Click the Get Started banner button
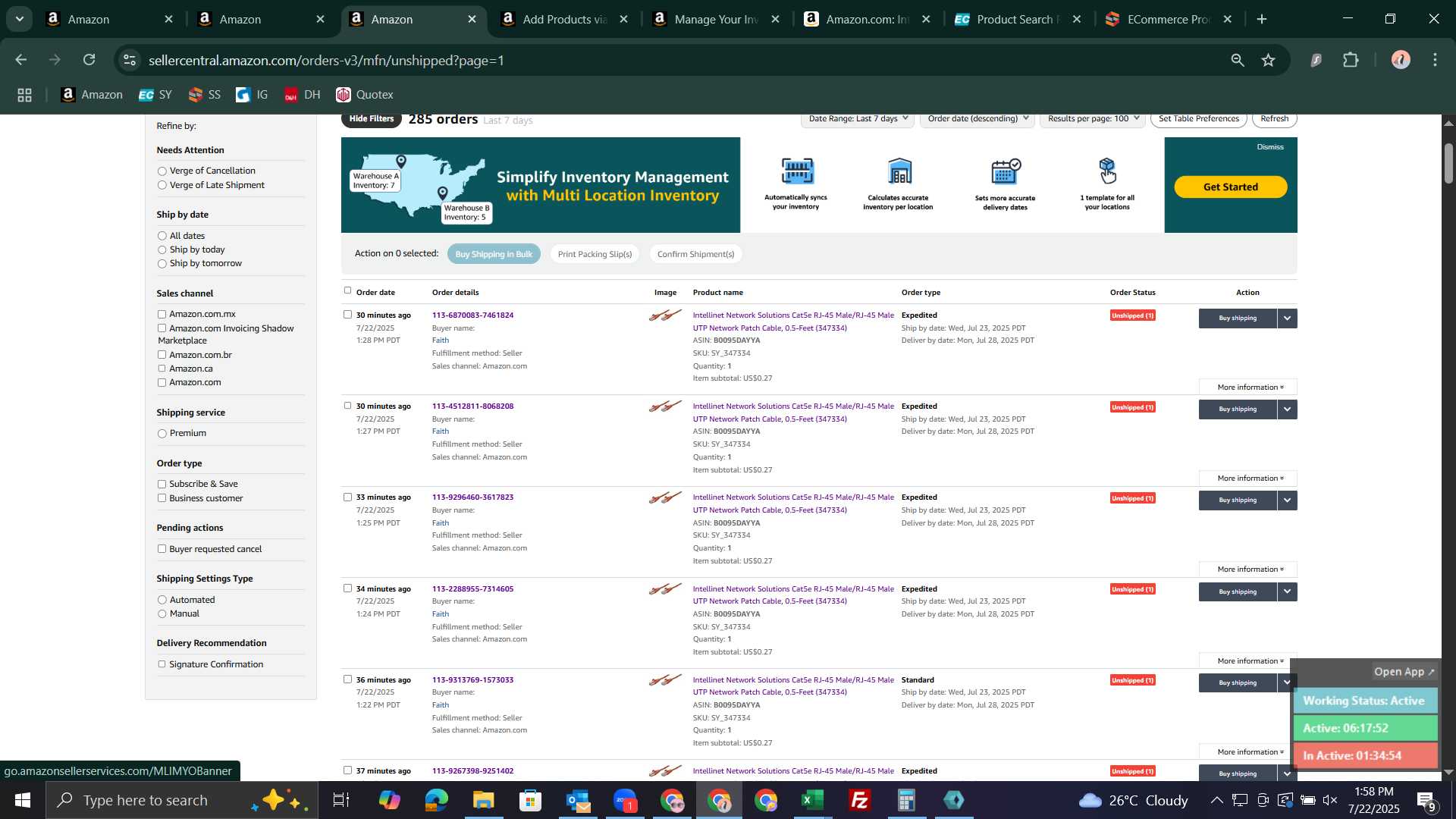The image size is (1456, 819). 1230,187
